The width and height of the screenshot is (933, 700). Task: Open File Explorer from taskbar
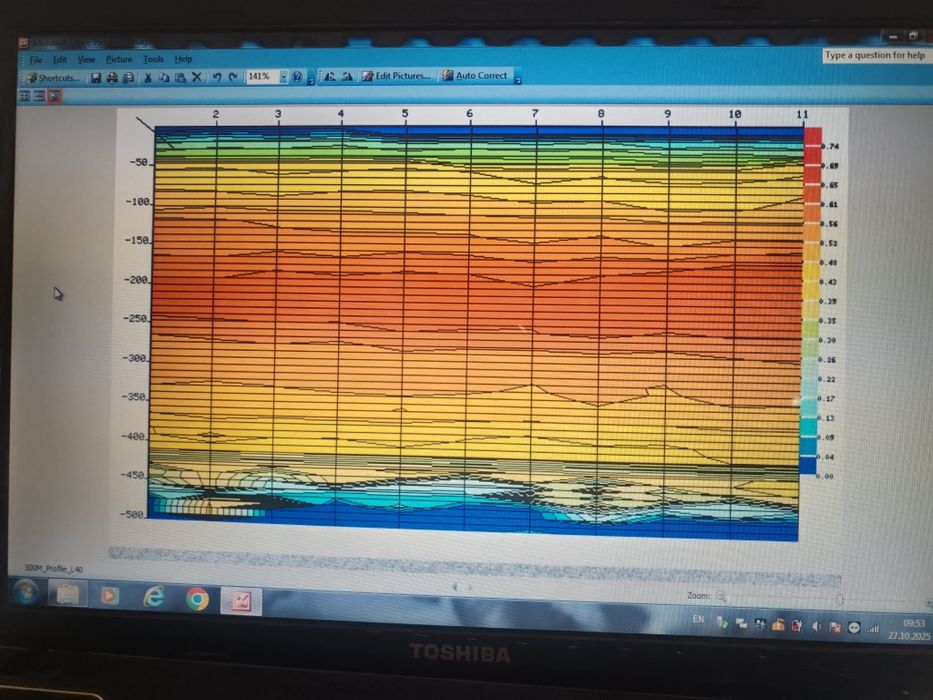pos(67,595)
